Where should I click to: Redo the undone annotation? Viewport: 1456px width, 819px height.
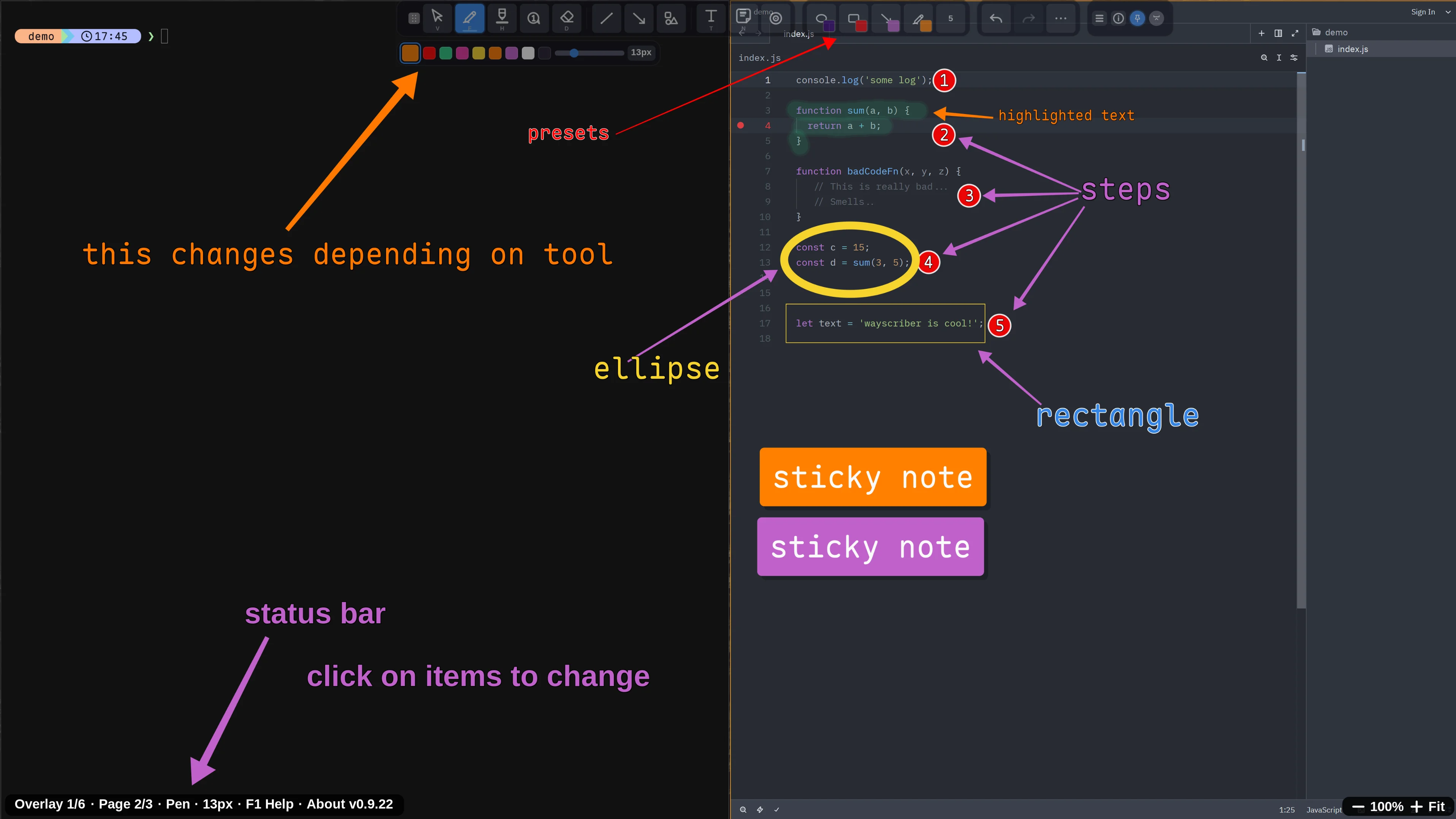click(x=1029, y=19)
